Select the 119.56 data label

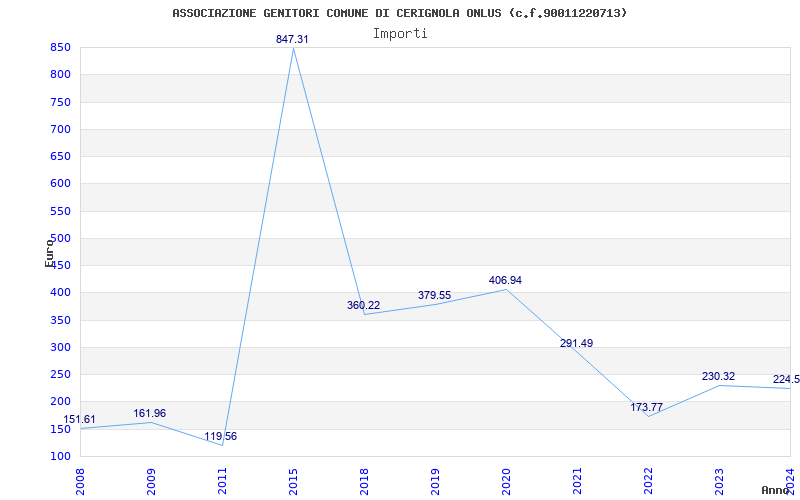[x=220, y=436]
